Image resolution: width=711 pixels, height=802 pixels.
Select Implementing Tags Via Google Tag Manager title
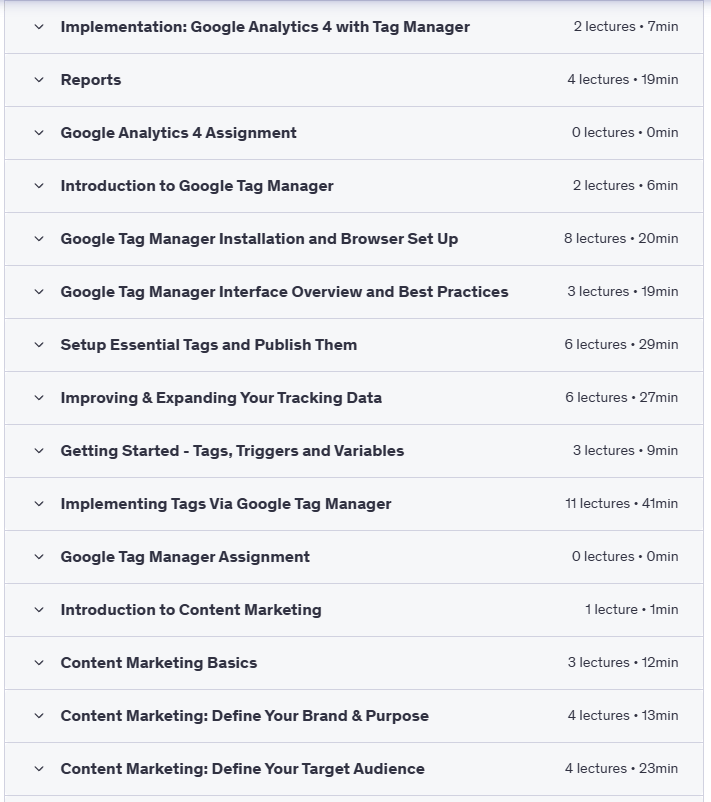(226, 504)
